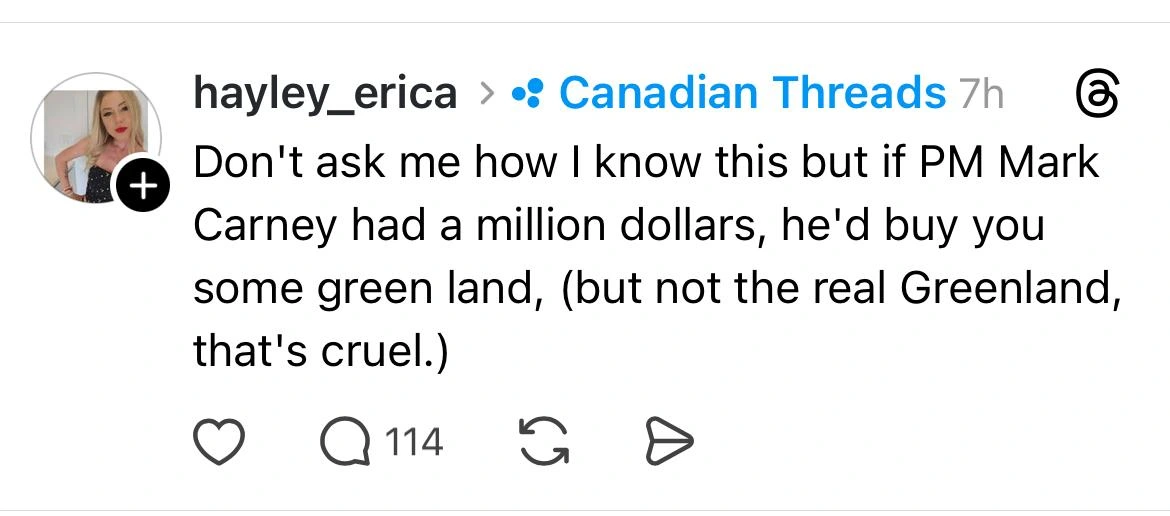Viewport: 1170px width, 516px height.
Task: Go to the Canadian Threads community
Action: (752, 94)
